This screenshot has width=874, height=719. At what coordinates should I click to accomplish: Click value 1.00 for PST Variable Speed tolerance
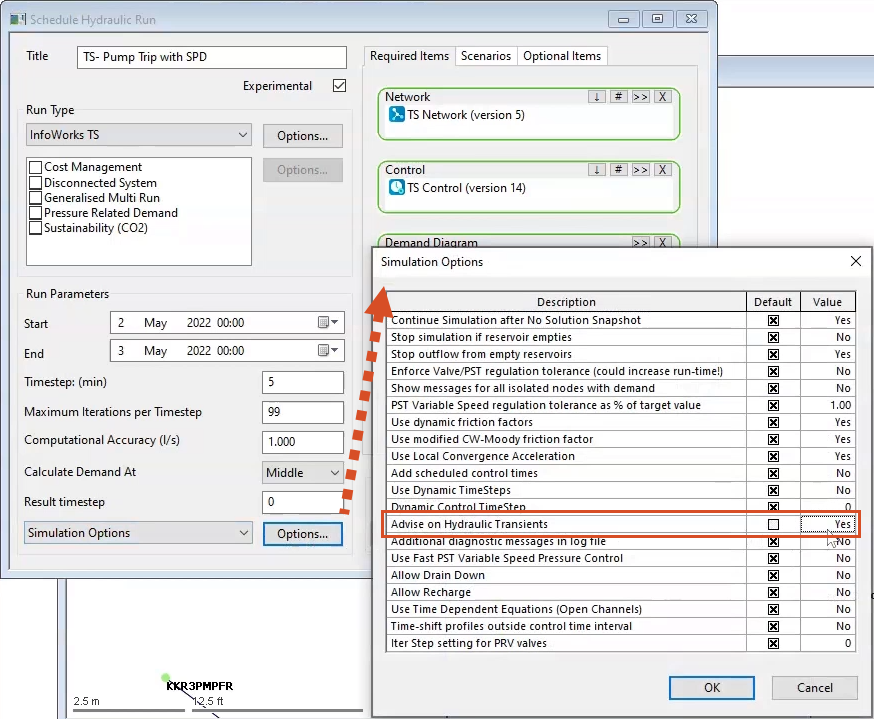pos(828,405)
